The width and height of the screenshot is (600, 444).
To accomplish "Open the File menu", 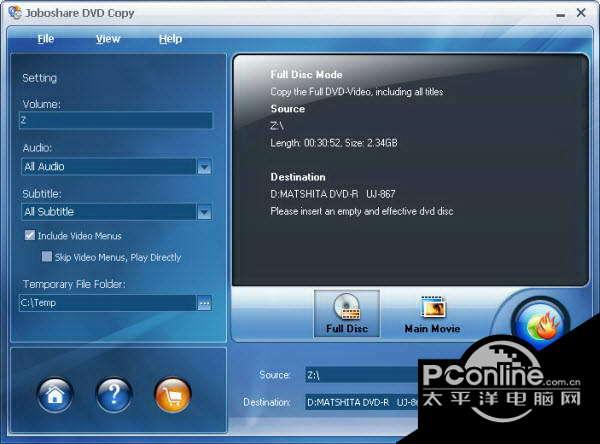I will coord(46,39).
